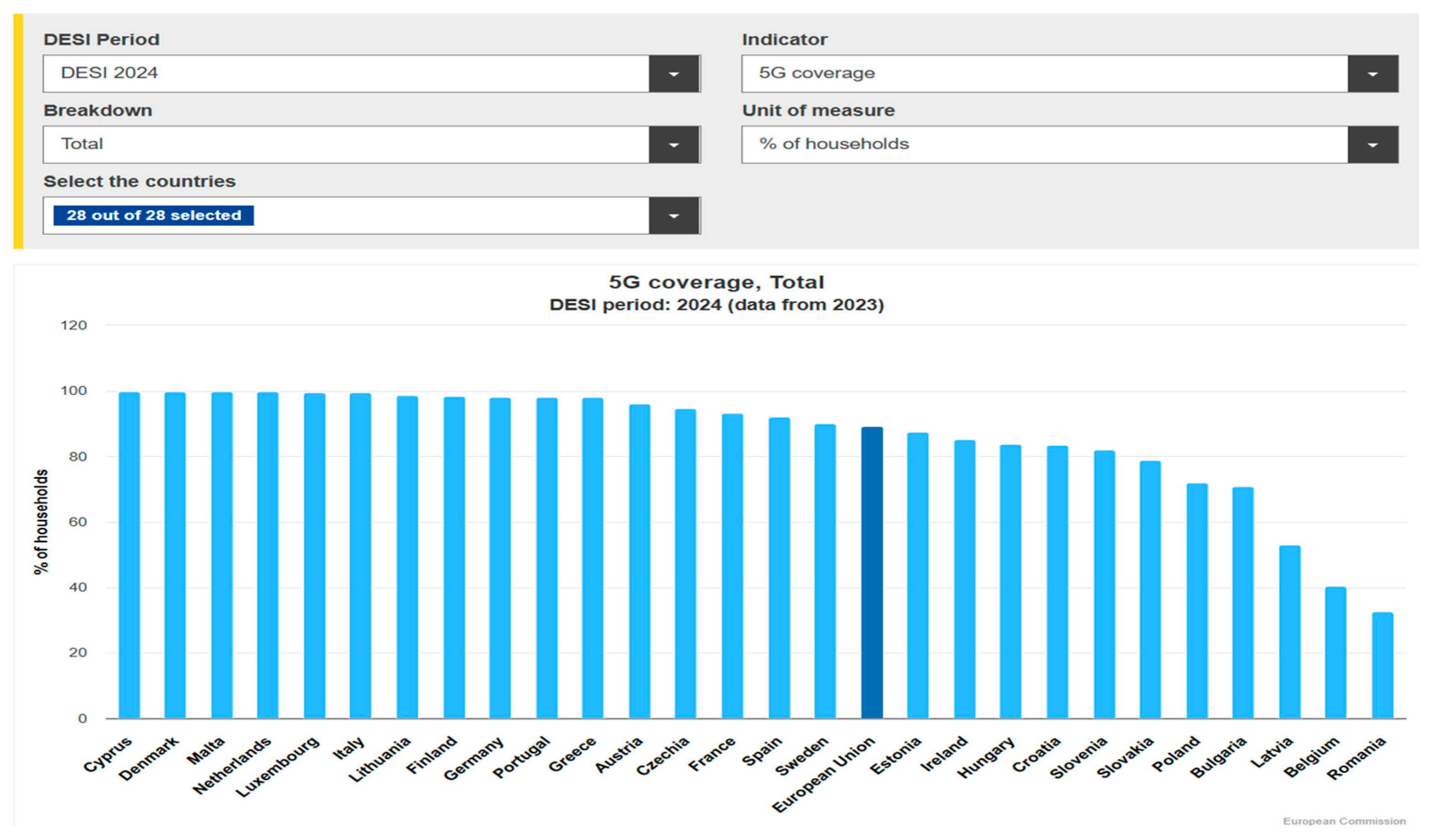1432x840 pixels.
Task: Select the Romania bar
Action: coord(1382,666)
